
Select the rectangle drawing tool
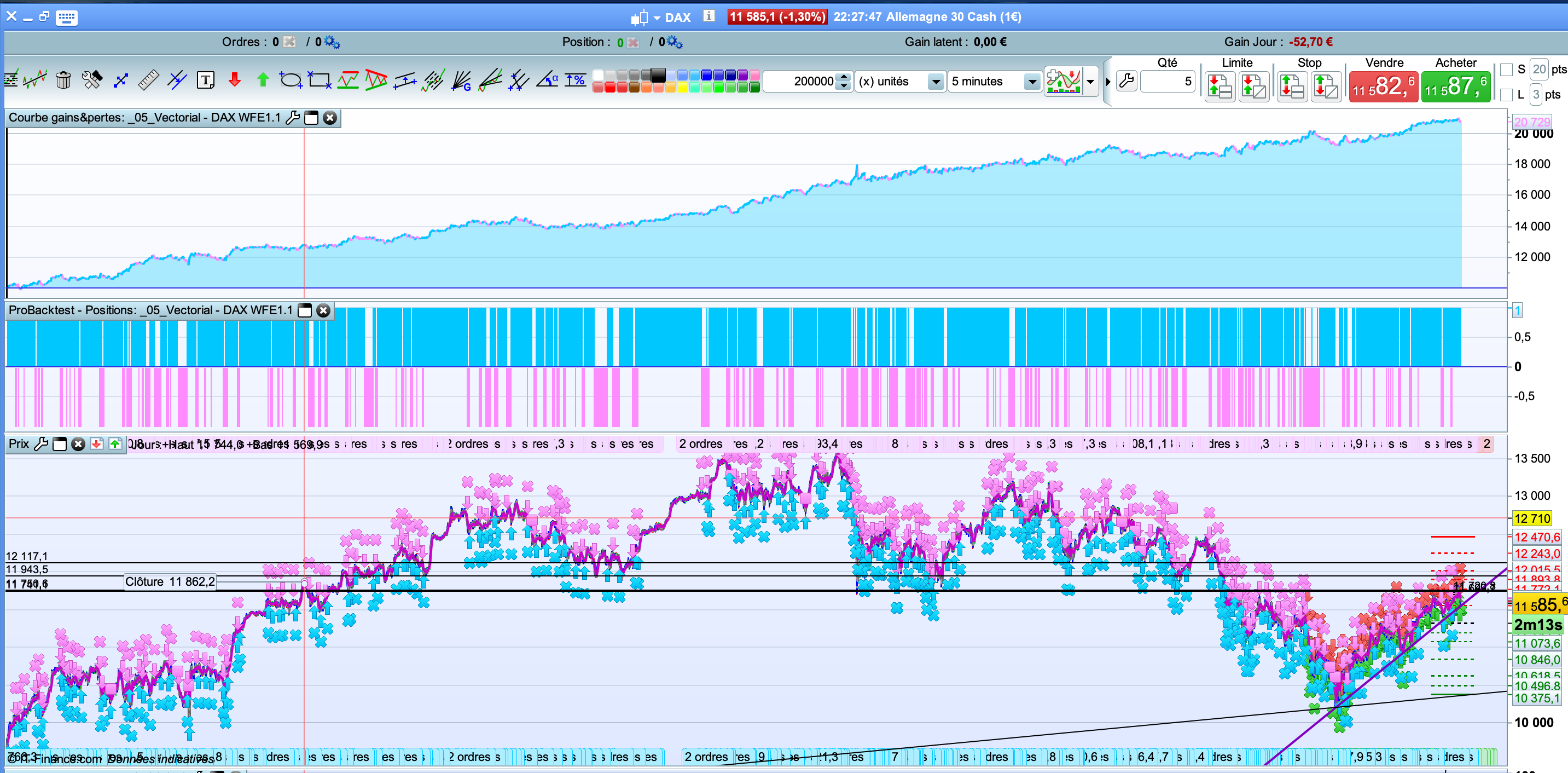(319, 80)
